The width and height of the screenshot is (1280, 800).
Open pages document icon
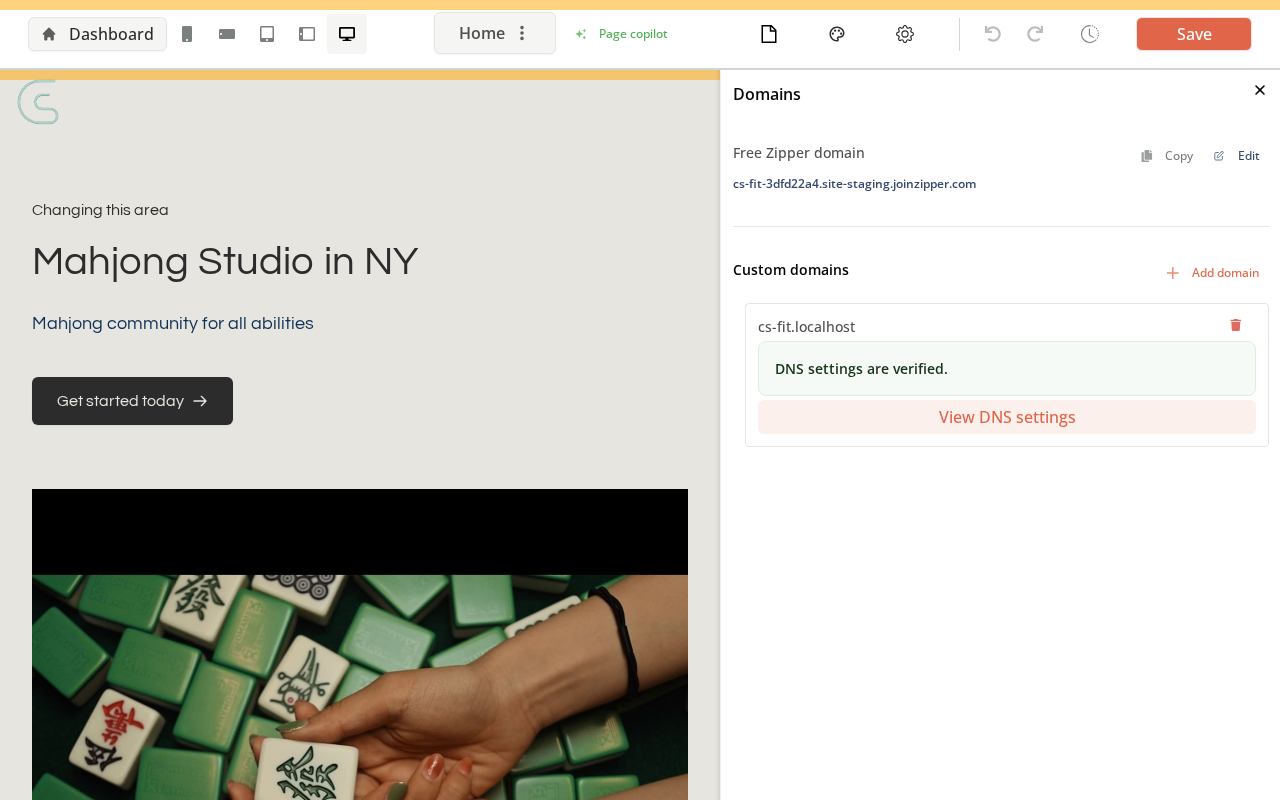point(769,34)
